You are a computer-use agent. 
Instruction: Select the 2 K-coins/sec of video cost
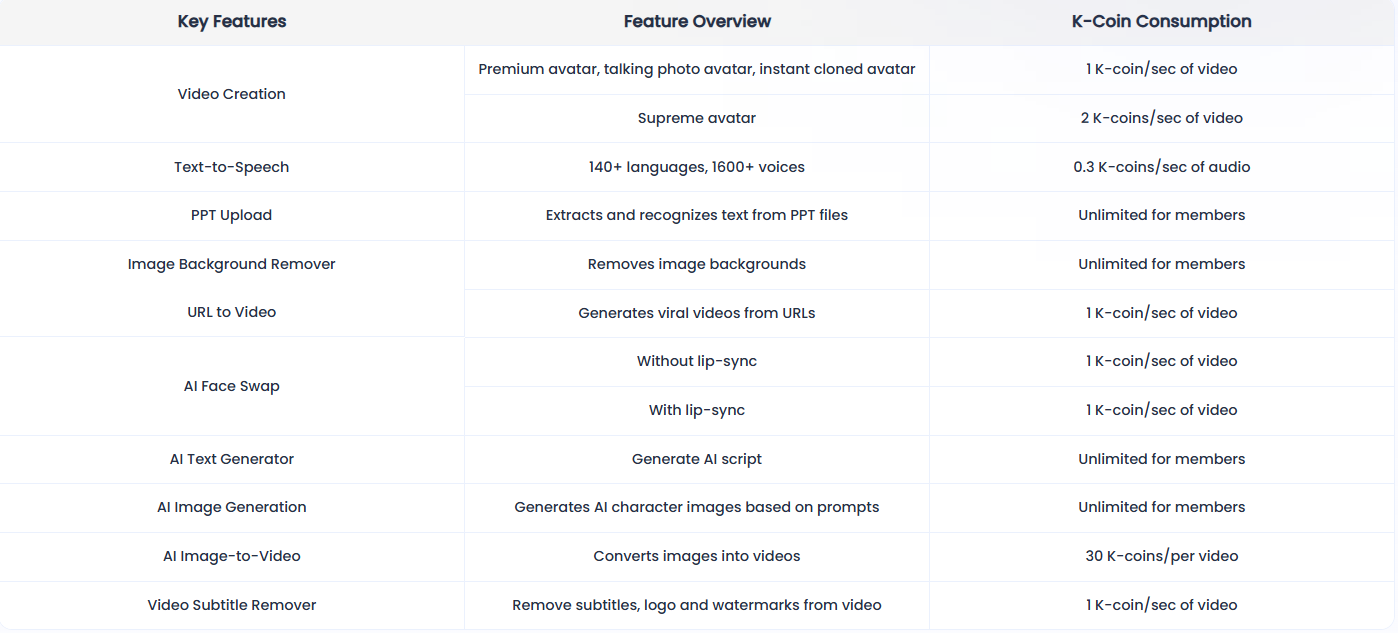pyautogui.click(x=1161, y=118)
